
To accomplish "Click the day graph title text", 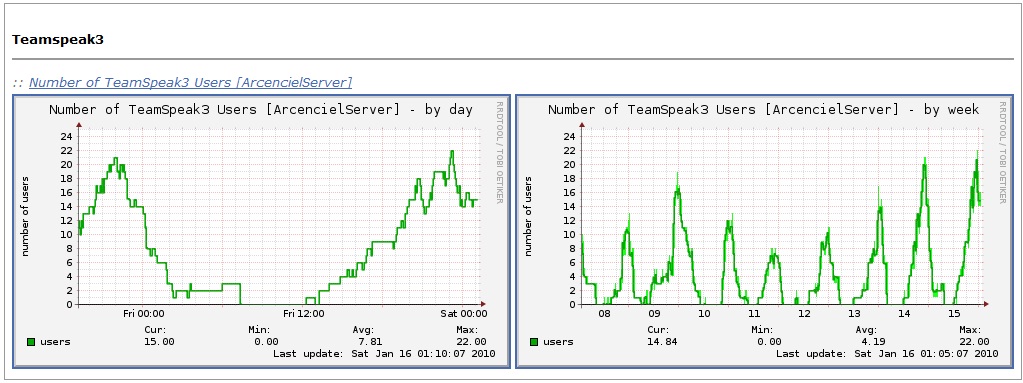I will (x=261, y=109).
